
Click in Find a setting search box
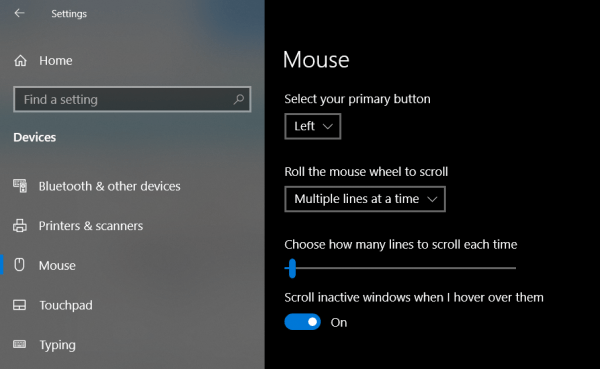(x=132, y=100)
